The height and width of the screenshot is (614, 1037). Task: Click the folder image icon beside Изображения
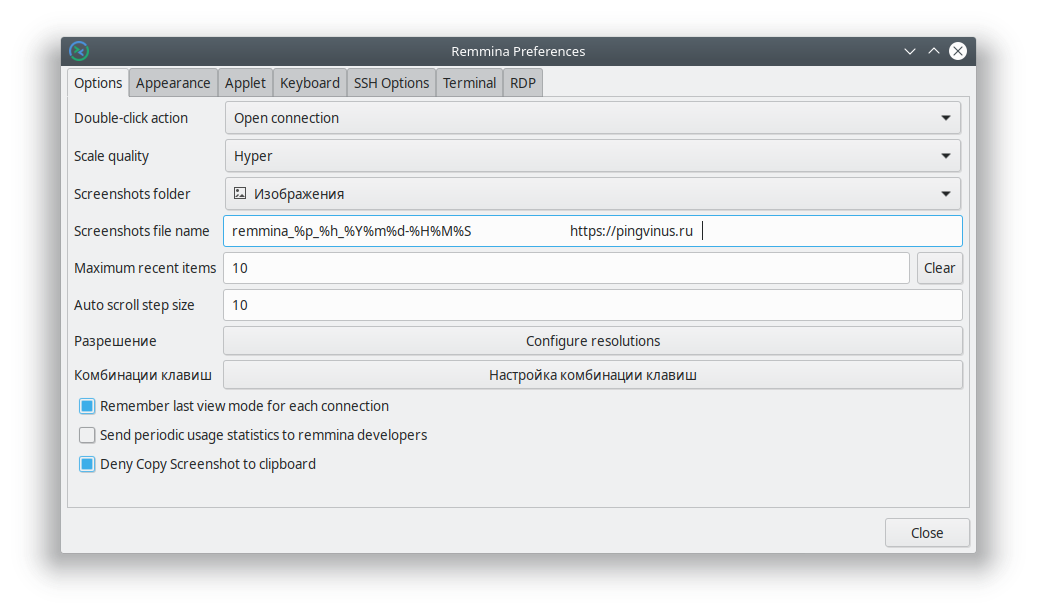click(240, 193)
